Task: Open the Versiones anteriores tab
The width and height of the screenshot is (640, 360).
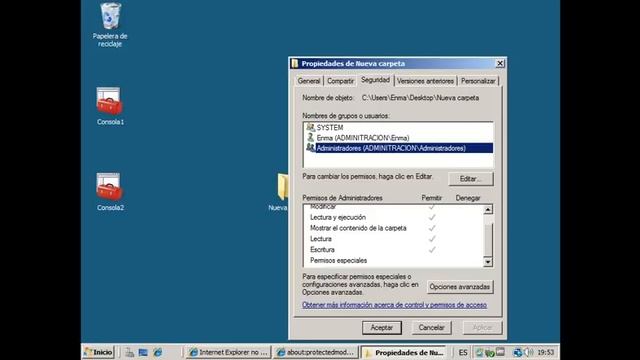Action: [x=425, y=81]
